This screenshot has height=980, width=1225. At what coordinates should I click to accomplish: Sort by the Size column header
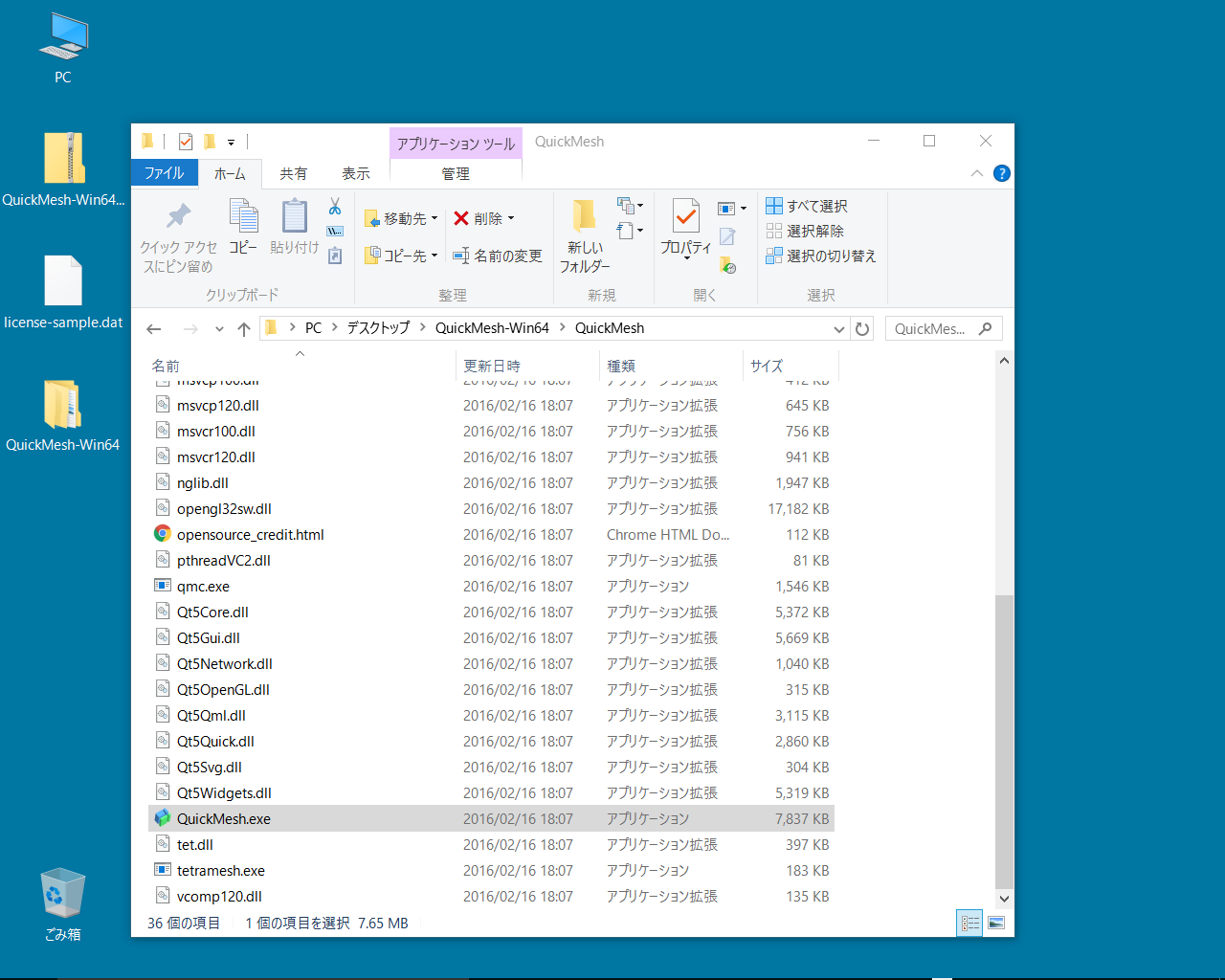(x=791, y=366)
